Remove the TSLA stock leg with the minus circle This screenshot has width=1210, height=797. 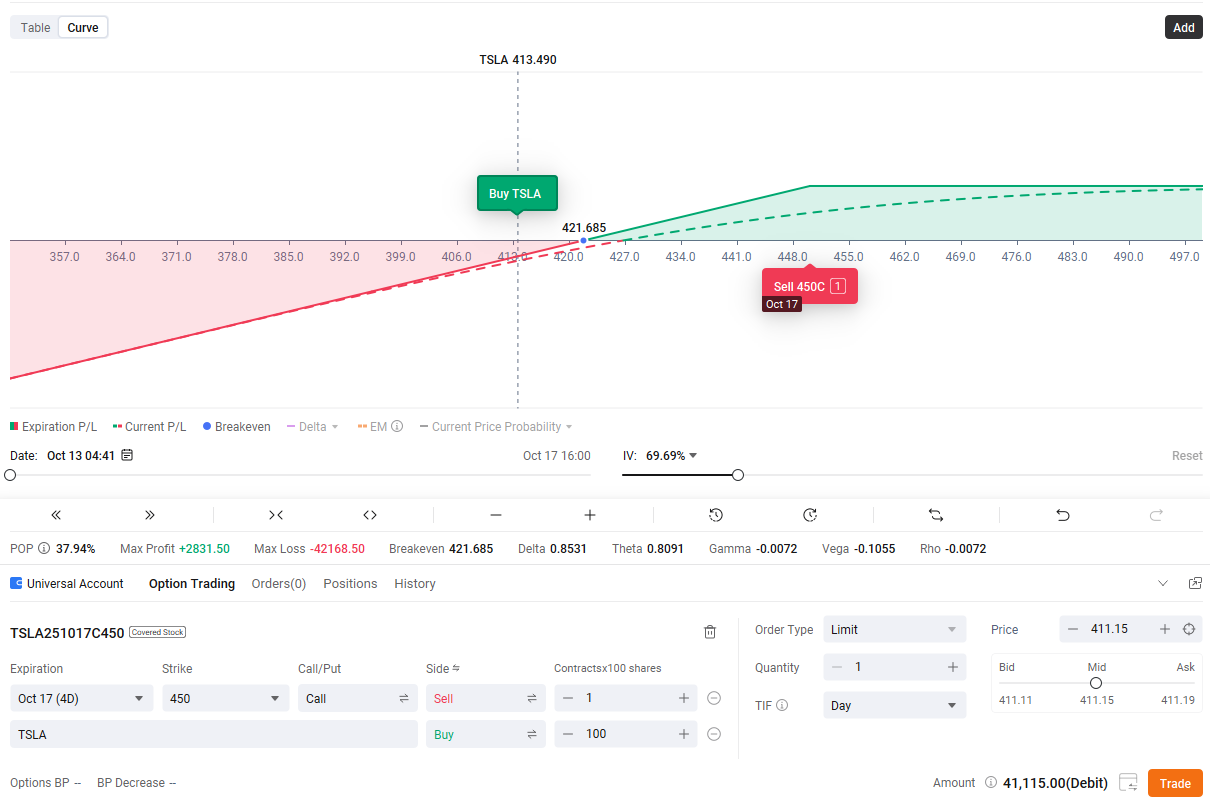(x=714, y=734)
